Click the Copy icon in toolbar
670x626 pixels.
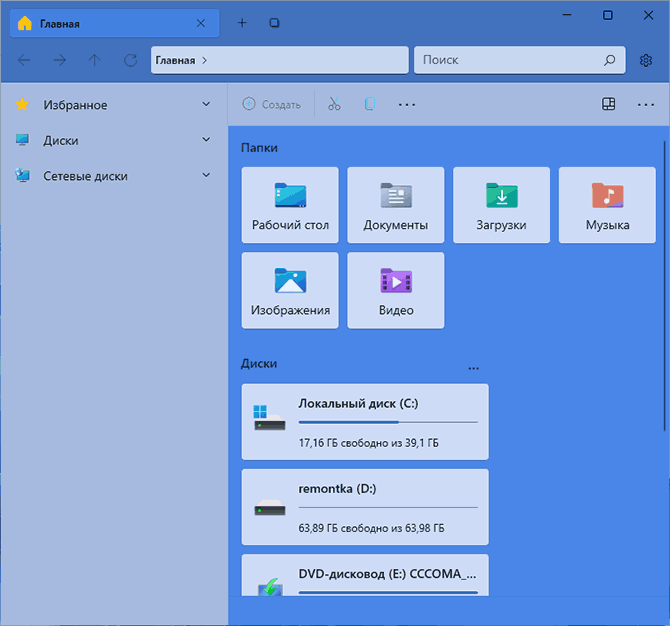(x=370, y=104)
